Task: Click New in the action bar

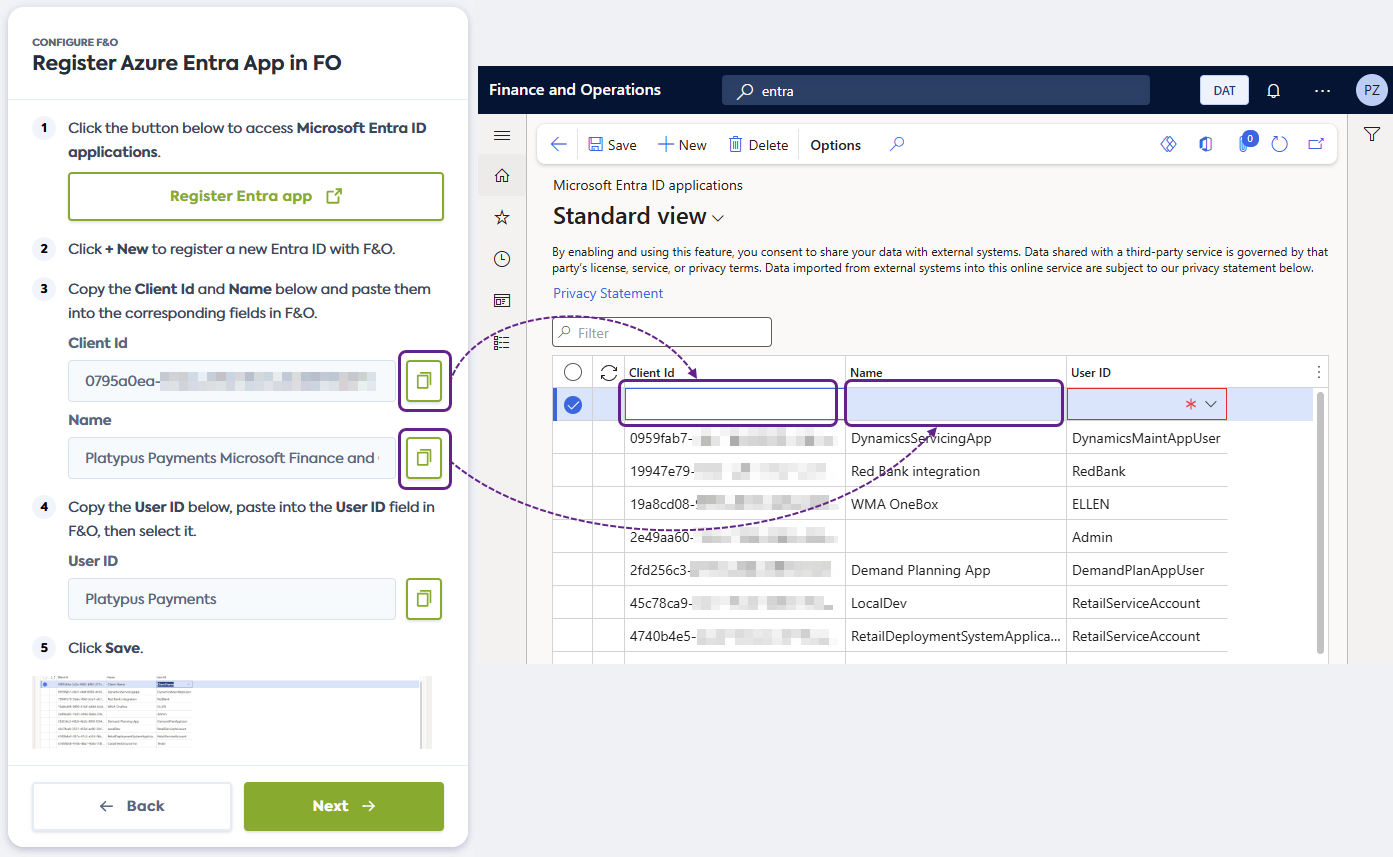Action: tap(682, 145)
